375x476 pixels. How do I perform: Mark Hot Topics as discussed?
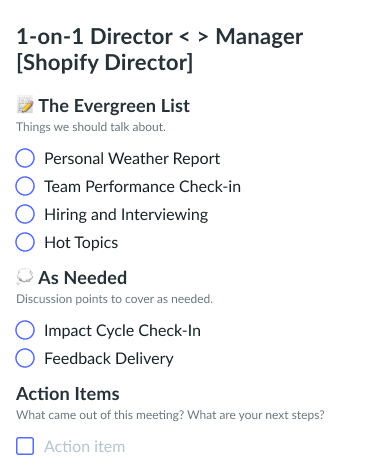(x=25, y=242)
